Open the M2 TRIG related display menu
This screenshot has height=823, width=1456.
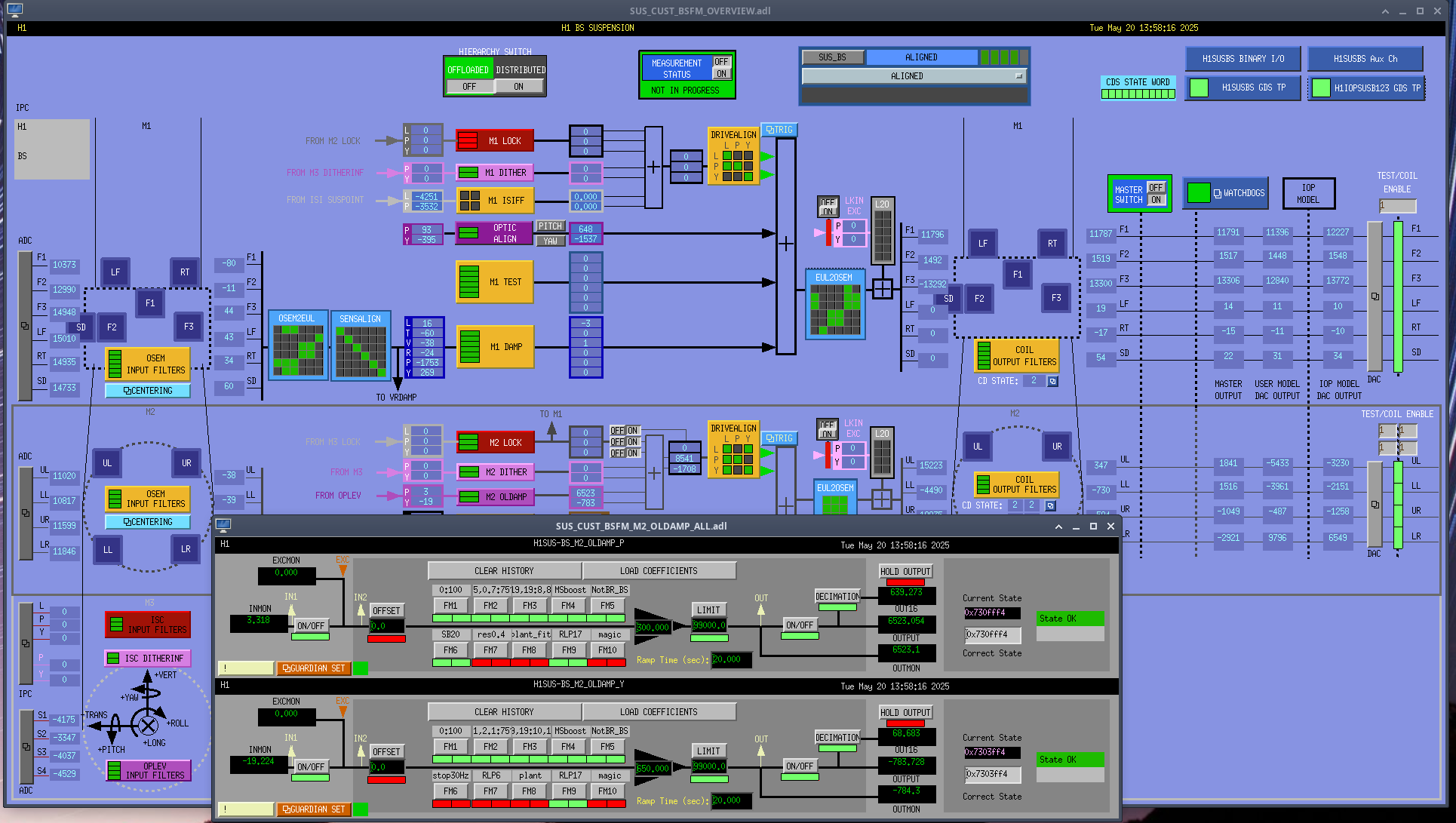point(779,438)
